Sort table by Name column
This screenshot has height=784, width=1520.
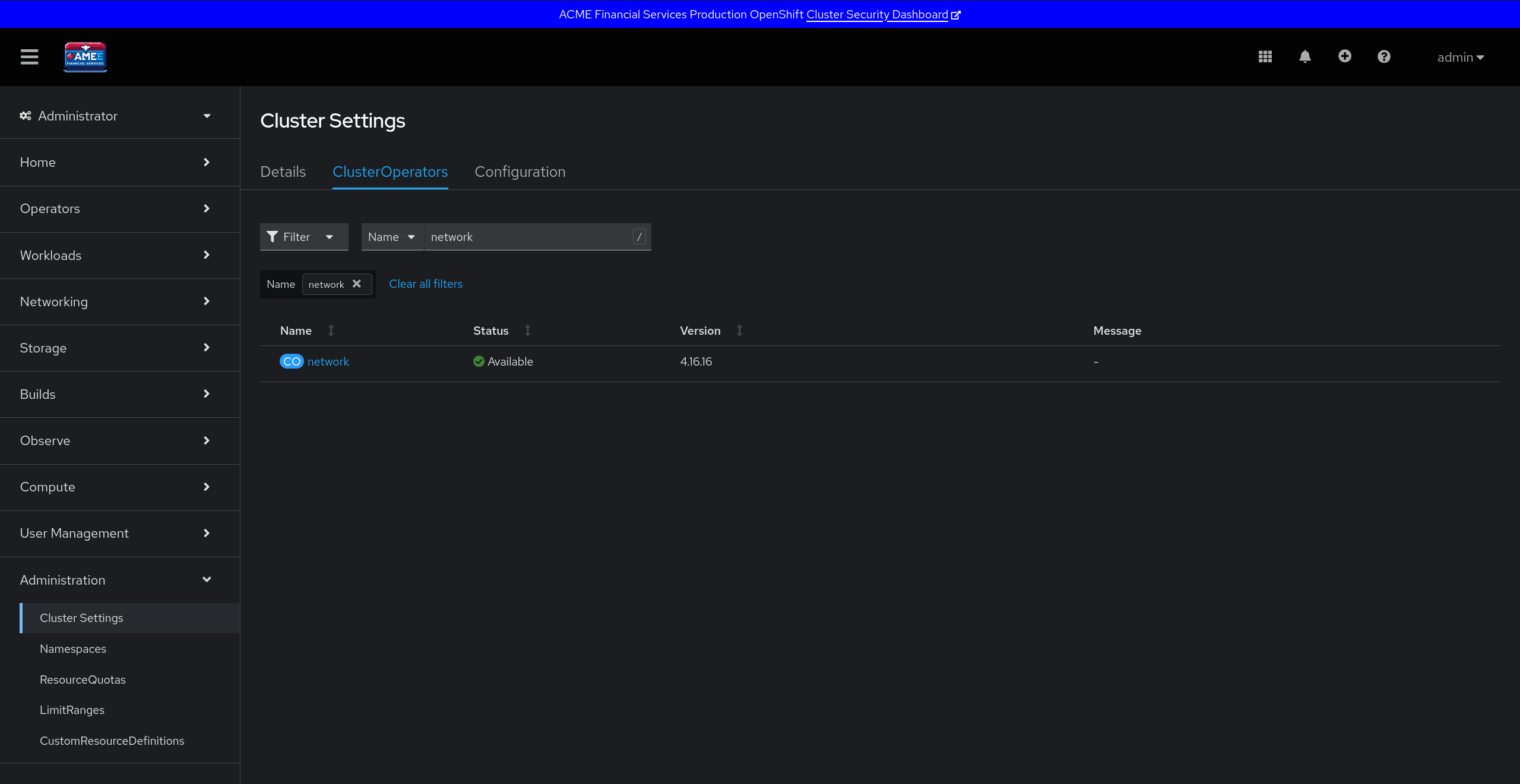296,331
